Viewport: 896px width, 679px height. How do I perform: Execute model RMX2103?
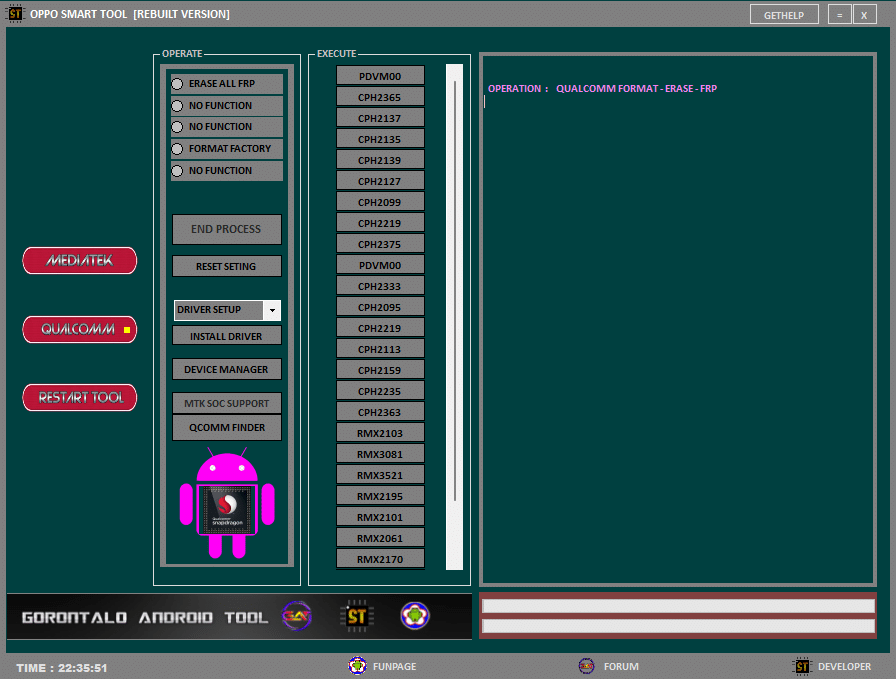[380, 433]
